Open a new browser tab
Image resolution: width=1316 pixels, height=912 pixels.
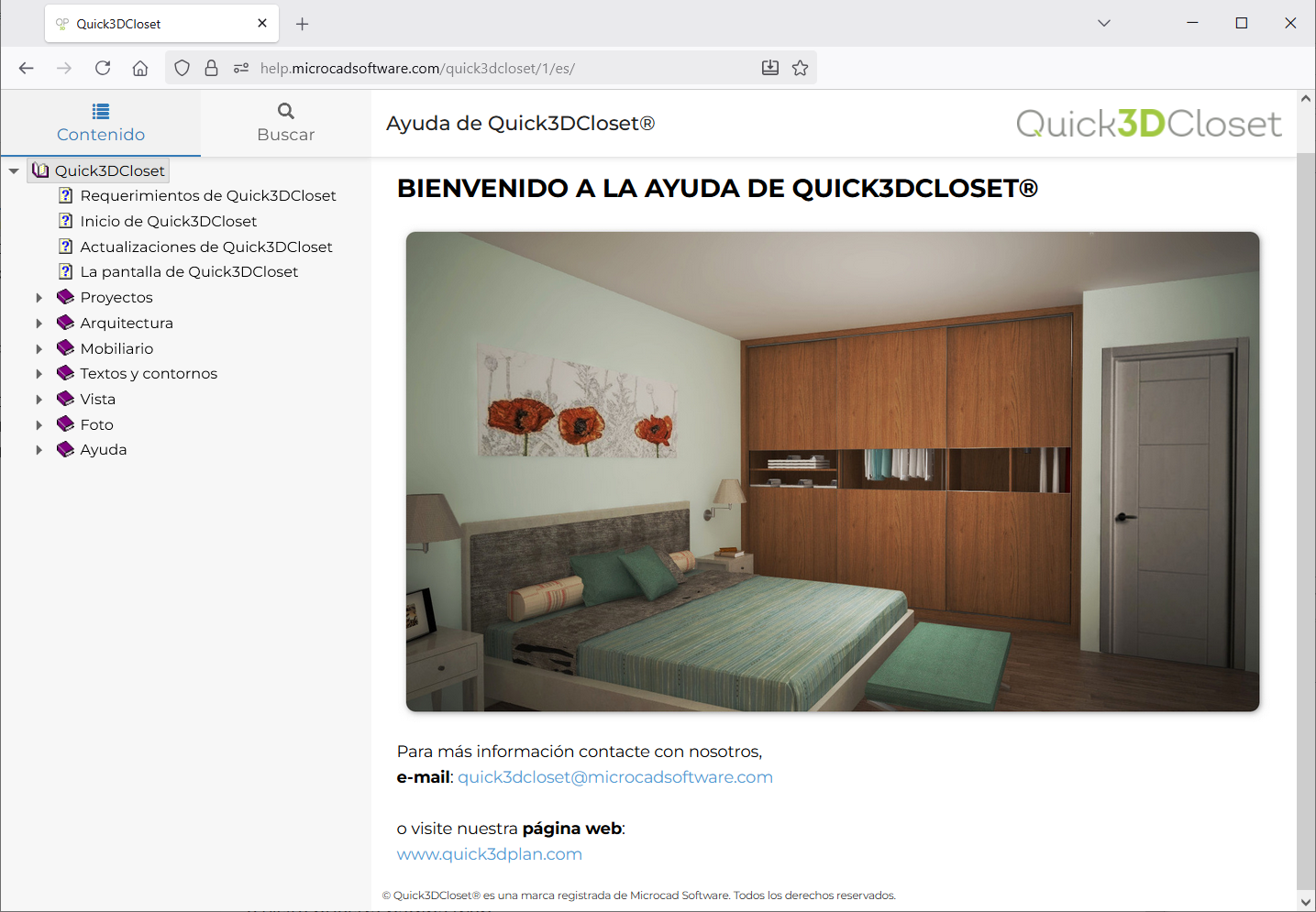click(x=302, y=24)
